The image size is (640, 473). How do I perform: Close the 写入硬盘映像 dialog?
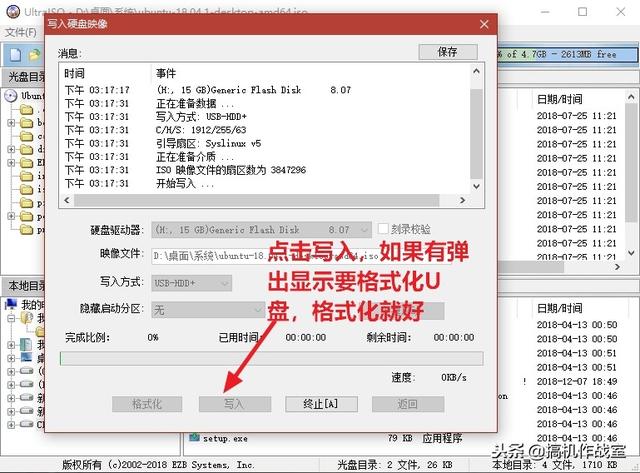(484, 24)
